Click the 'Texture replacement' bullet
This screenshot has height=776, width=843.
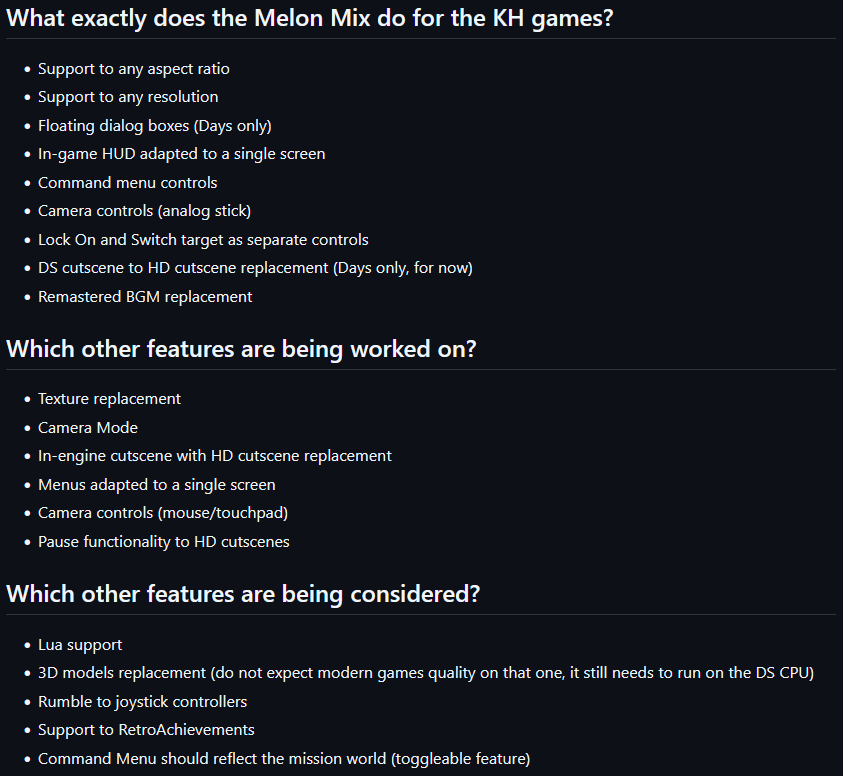tap(110, 399)
